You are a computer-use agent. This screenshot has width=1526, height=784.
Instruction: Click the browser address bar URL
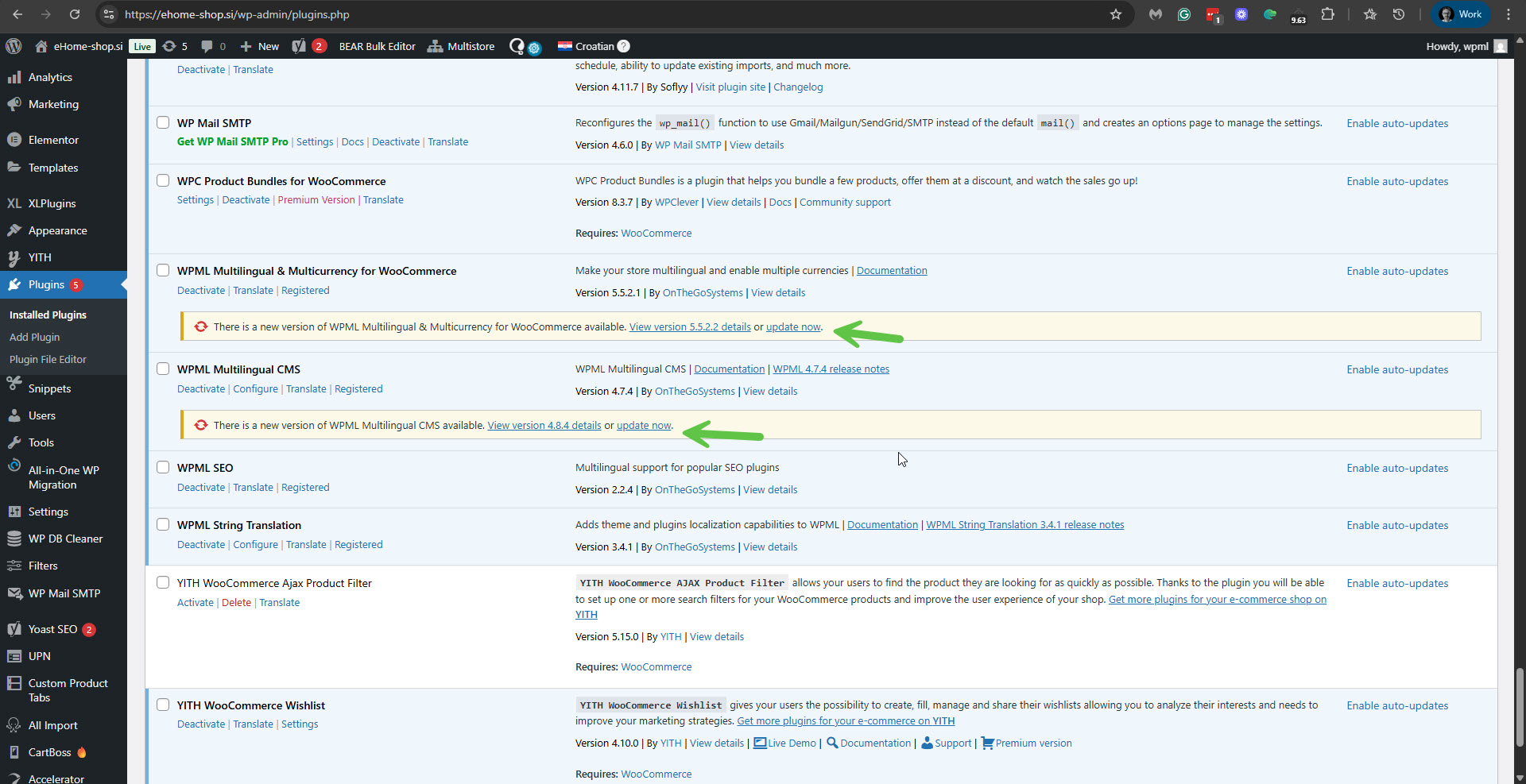tap(237, 14)
